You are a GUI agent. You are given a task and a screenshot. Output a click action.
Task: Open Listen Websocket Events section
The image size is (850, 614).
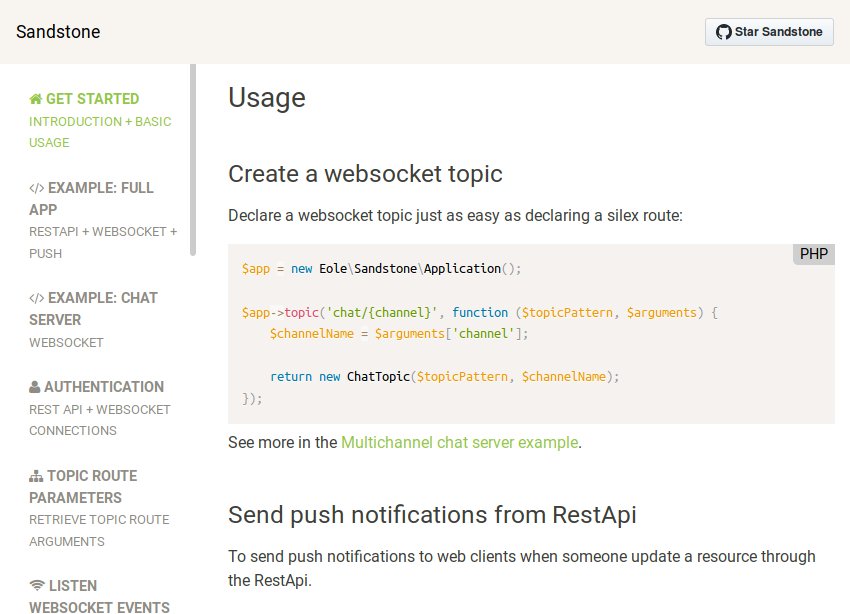click(x=100, y=596)
